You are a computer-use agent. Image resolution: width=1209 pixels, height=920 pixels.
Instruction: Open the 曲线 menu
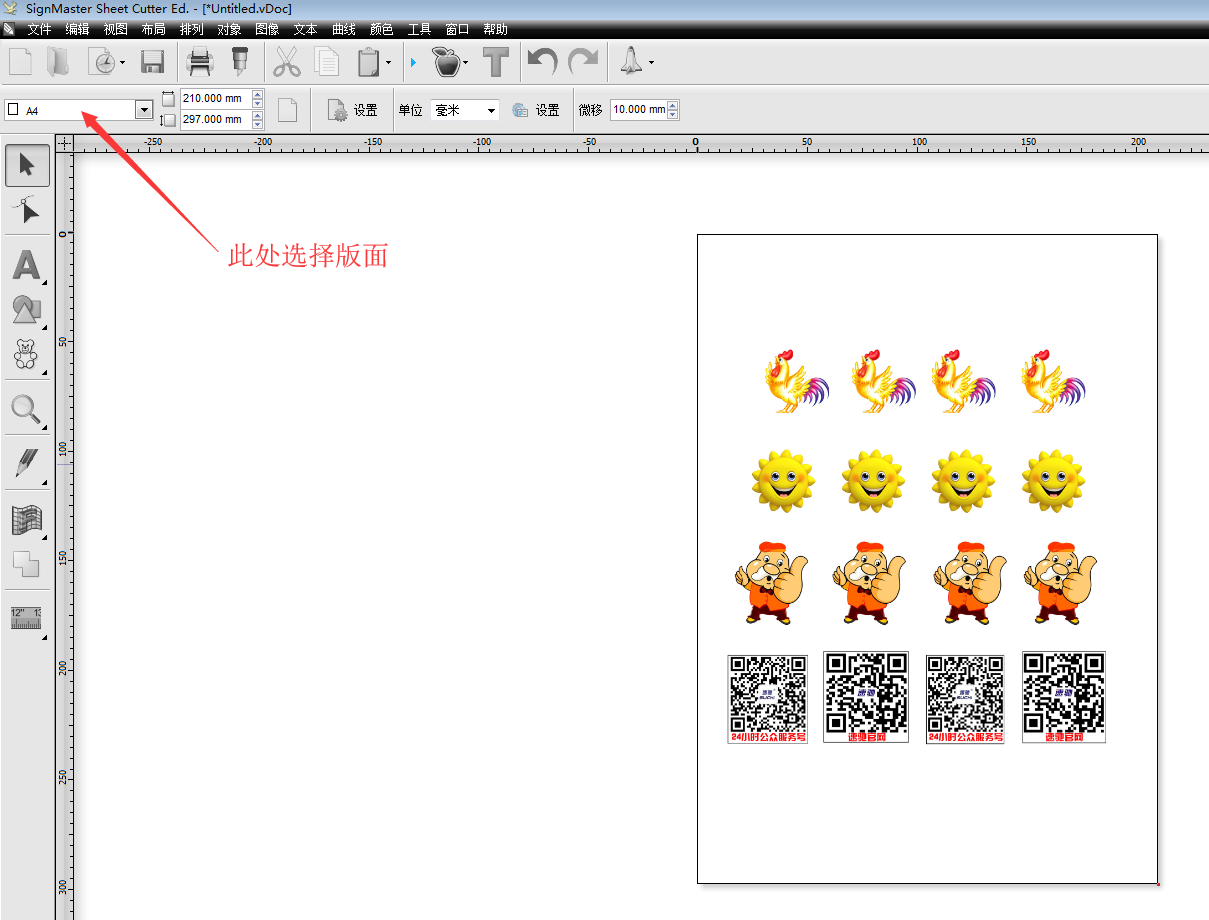pyautogui.click(x=343, y=30)
